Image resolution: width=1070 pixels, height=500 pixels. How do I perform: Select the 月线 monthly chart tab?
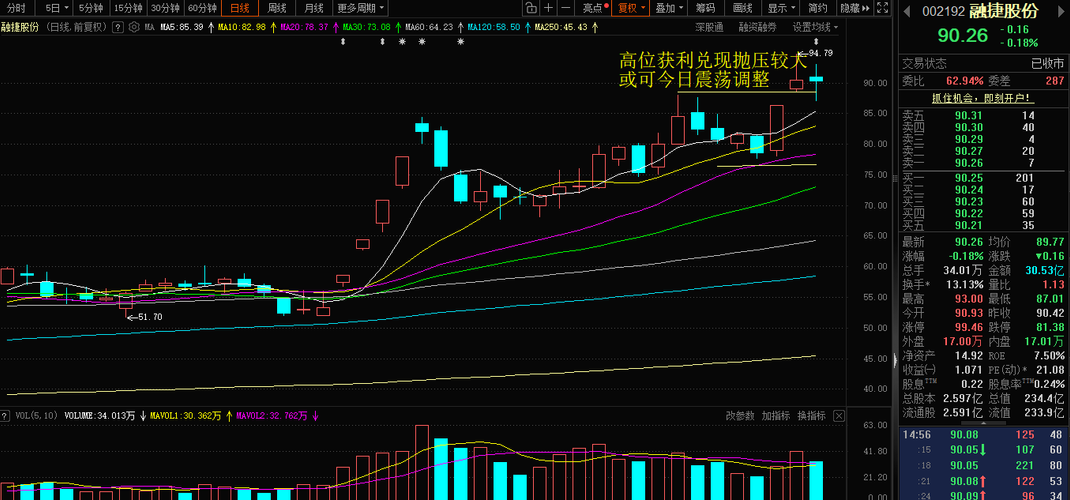point(314,8)
